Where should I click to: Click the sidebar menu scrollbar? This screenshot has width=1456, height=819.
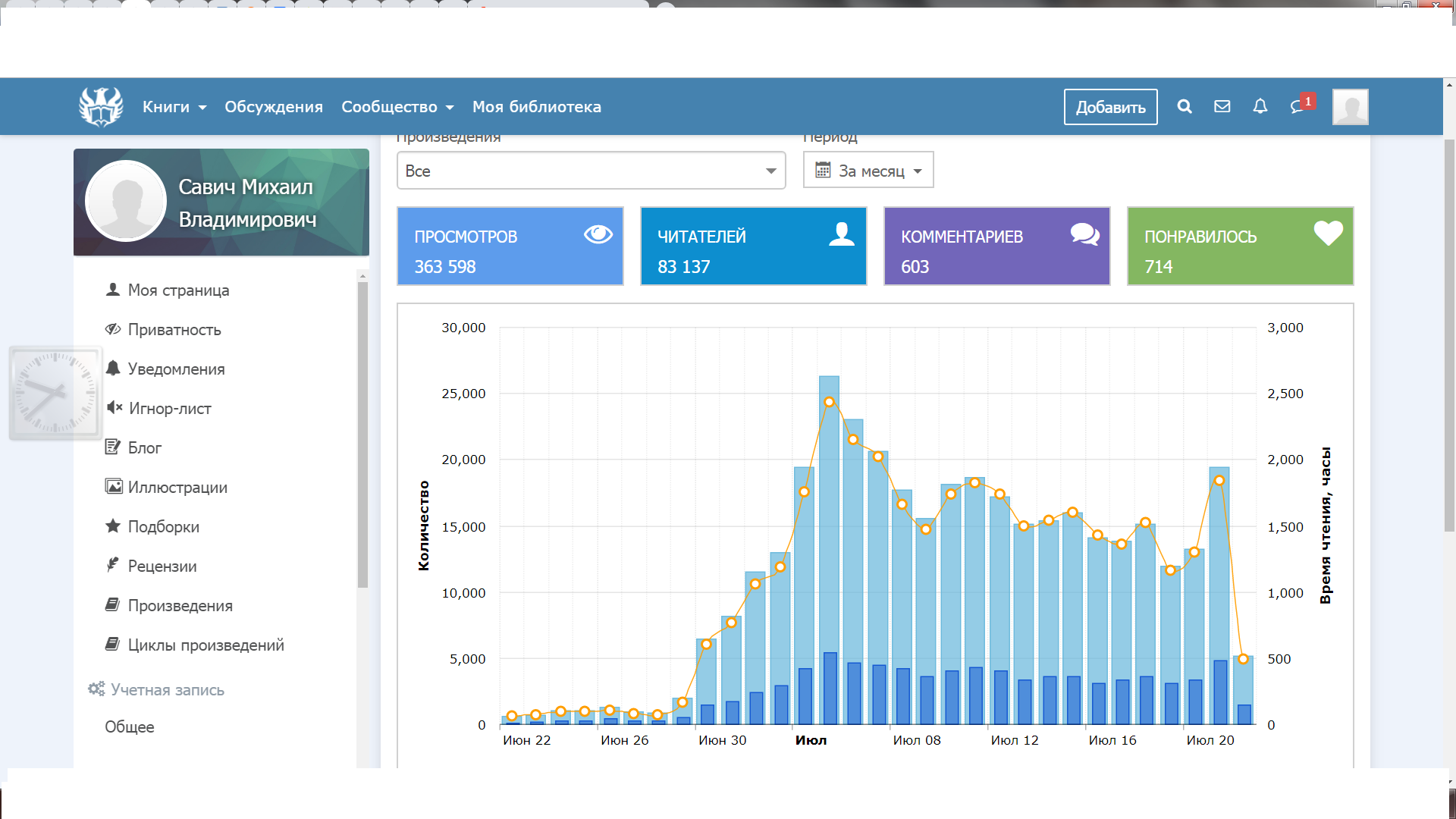point(362,432)
